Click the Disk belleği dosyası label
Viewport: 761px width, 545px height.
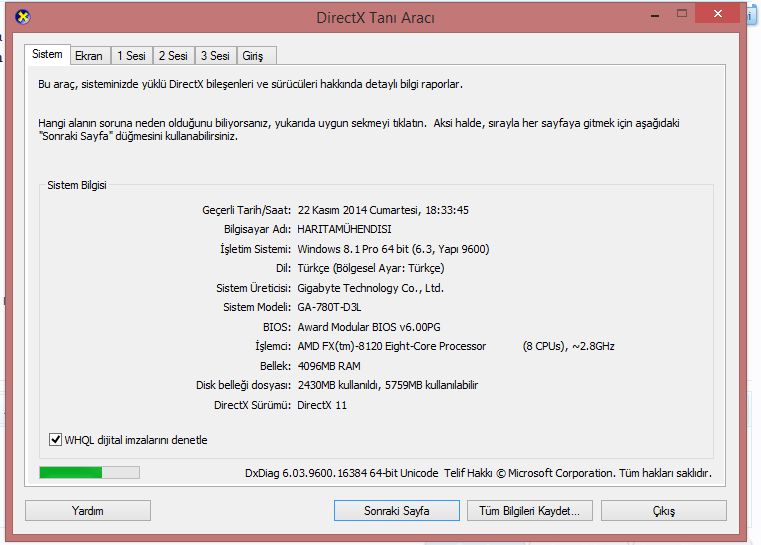tap(244, 385)
